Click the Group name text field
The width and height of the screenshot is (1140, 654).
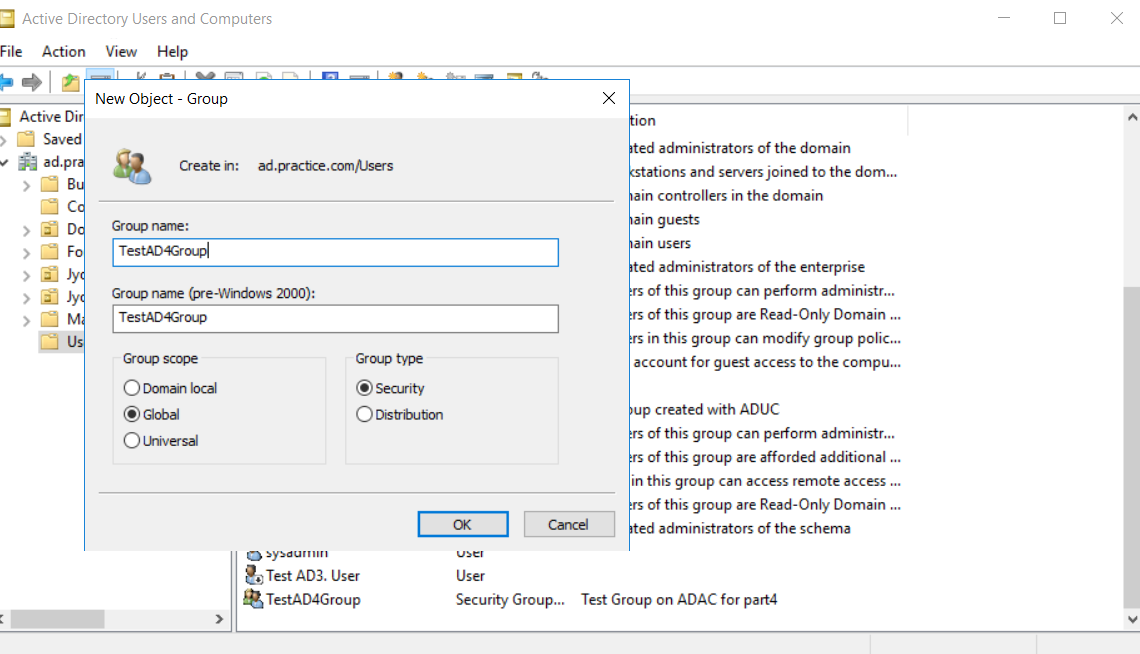(x=335, y=251)
